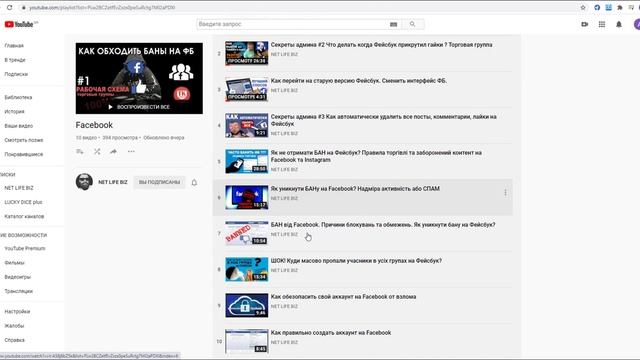Open video titled Секреты админа #3

pyautogui.click(x=384, y=120)
